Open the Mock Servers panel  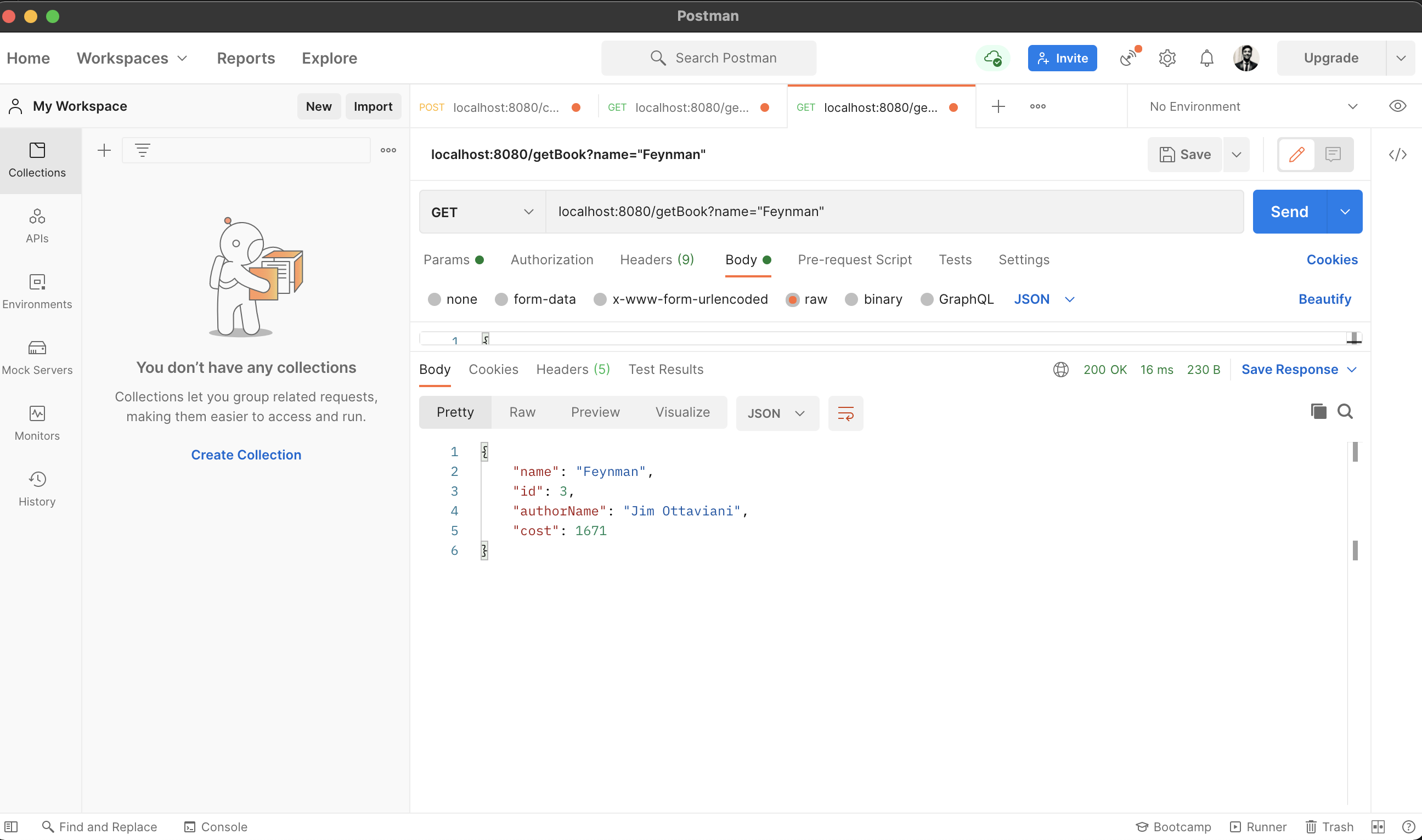37,356
